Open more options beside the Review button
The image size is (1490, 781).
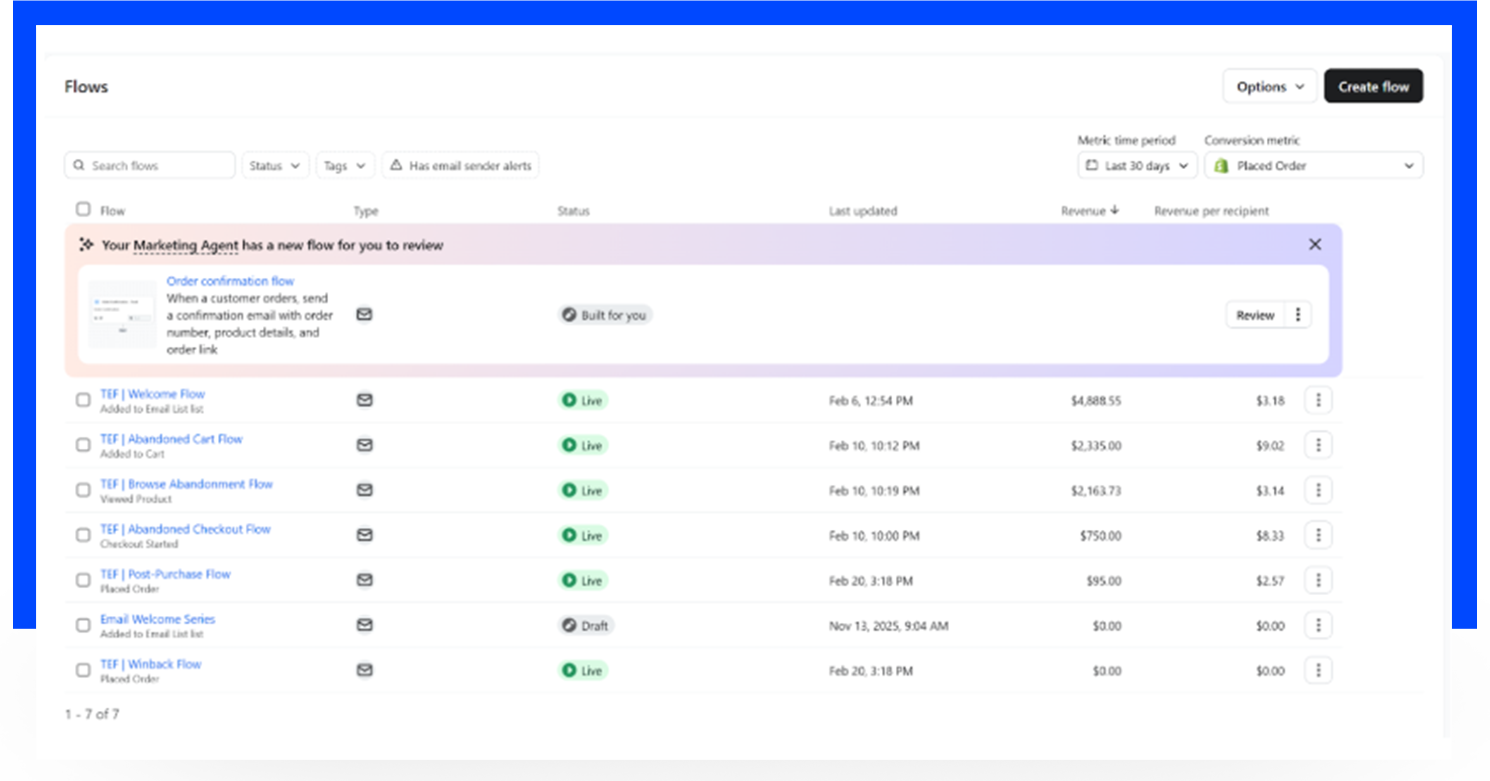(1298, 315)
